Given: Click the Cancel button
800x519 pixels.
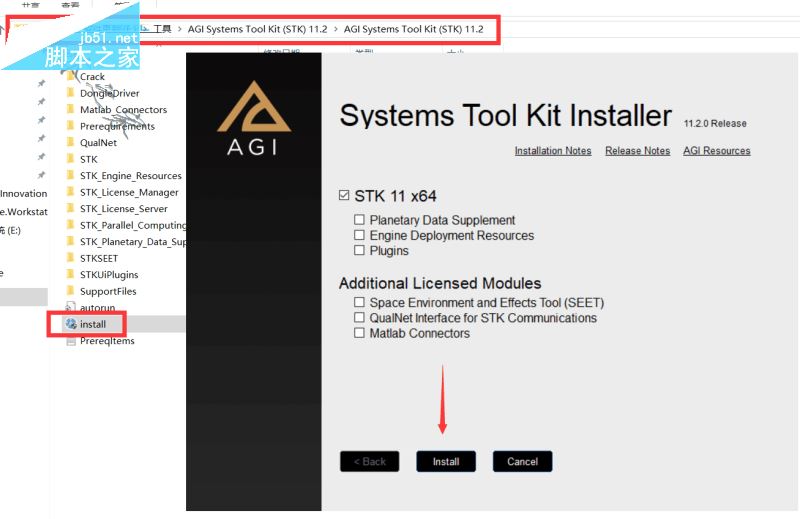Looking at the screenshot, I should tap(522, 461).
